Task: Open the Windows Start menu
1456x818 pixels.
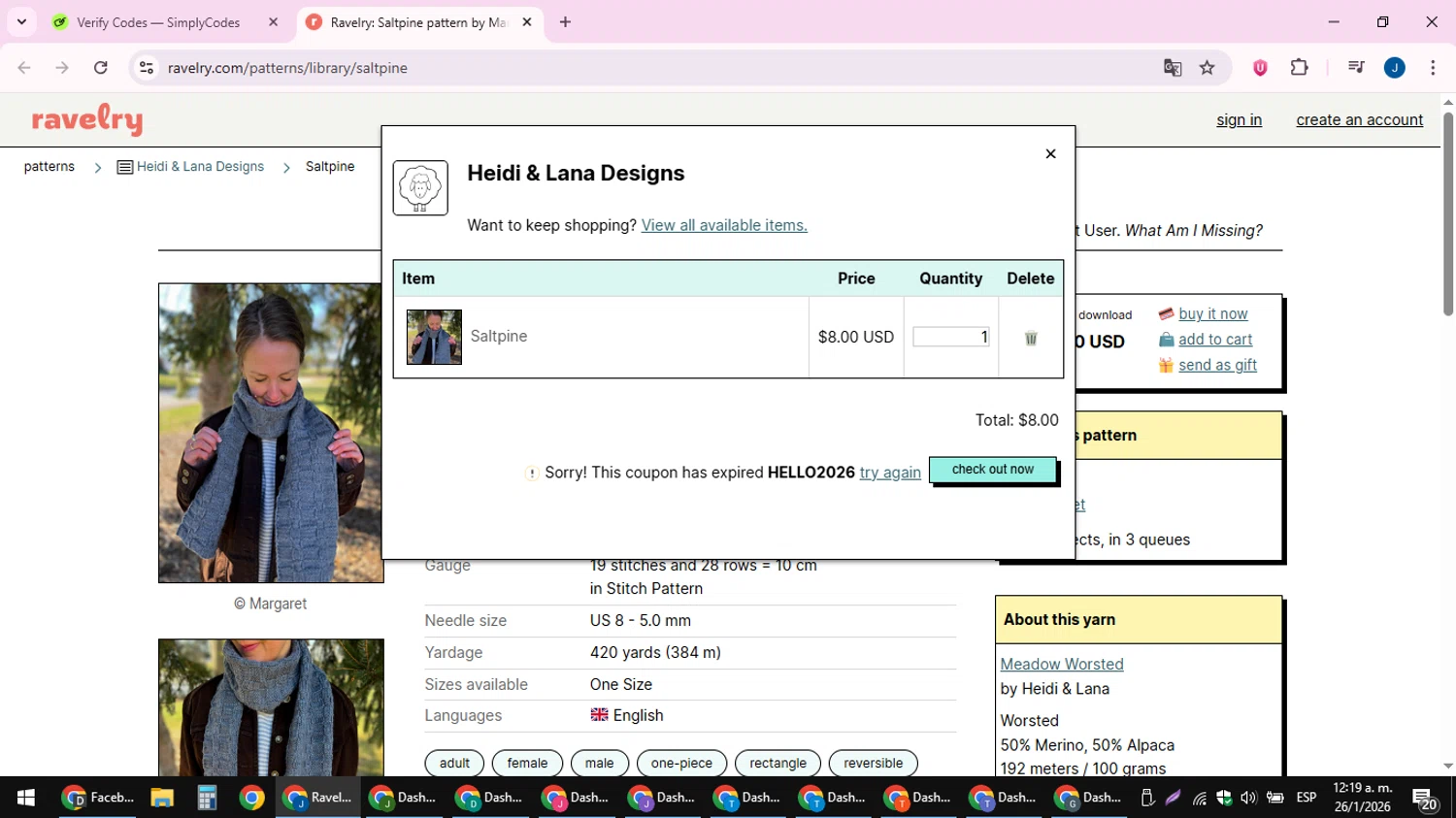Action: click(x=26, y=798)
